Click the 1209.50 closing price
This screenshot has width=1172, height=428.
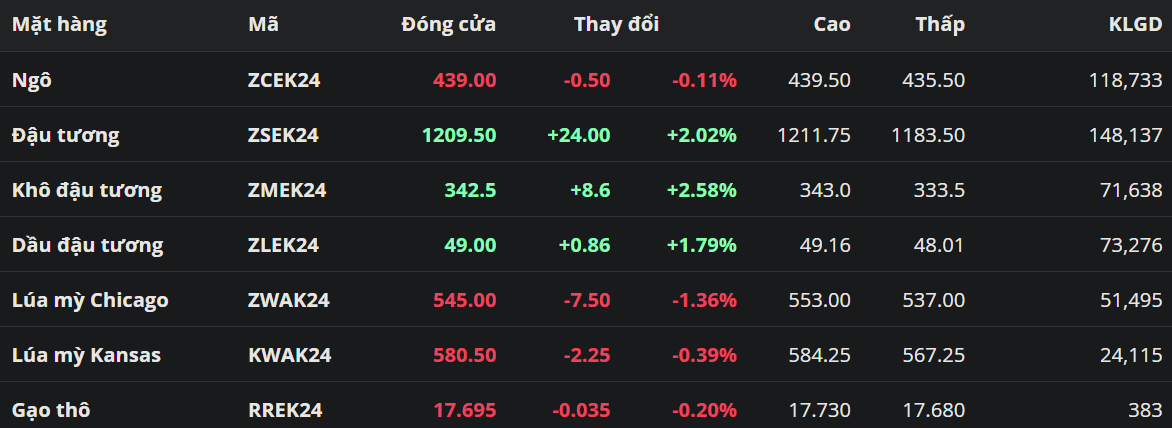pos(459,135)
